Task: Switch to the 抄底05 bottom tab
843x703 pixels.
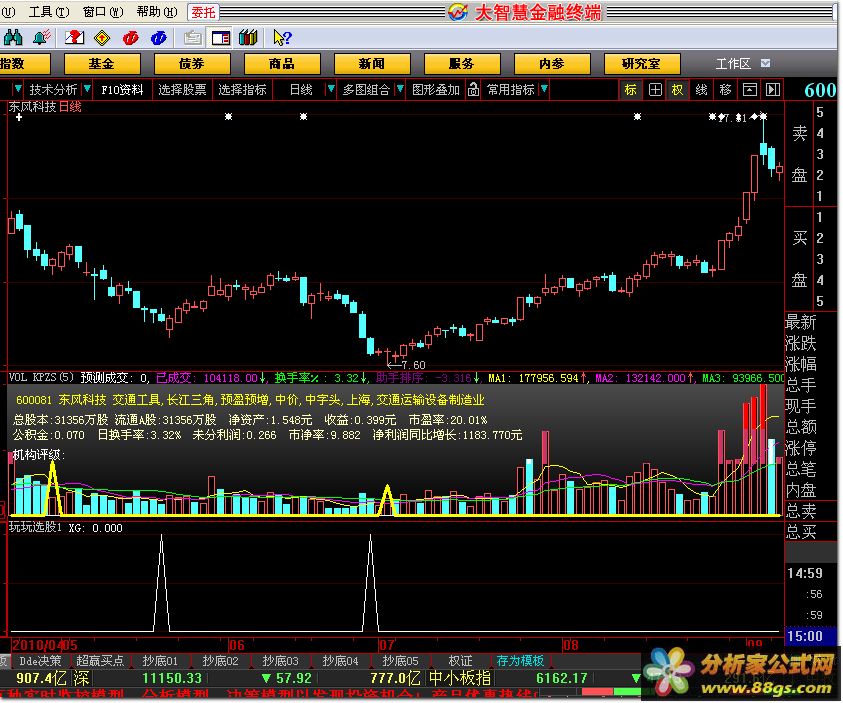Action: [400, 661]
